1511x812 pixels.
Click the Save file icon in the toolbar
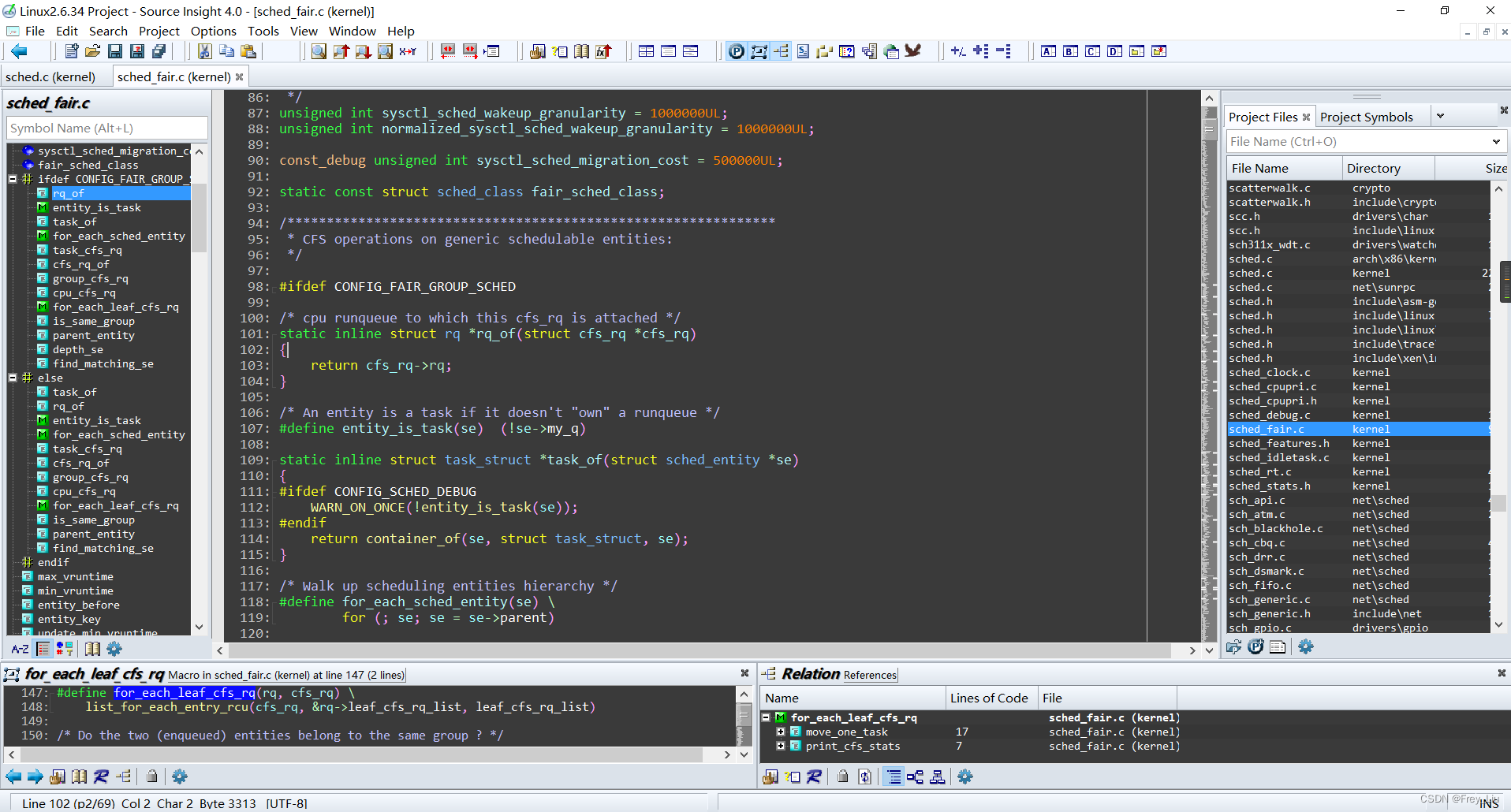pos(115,50)
